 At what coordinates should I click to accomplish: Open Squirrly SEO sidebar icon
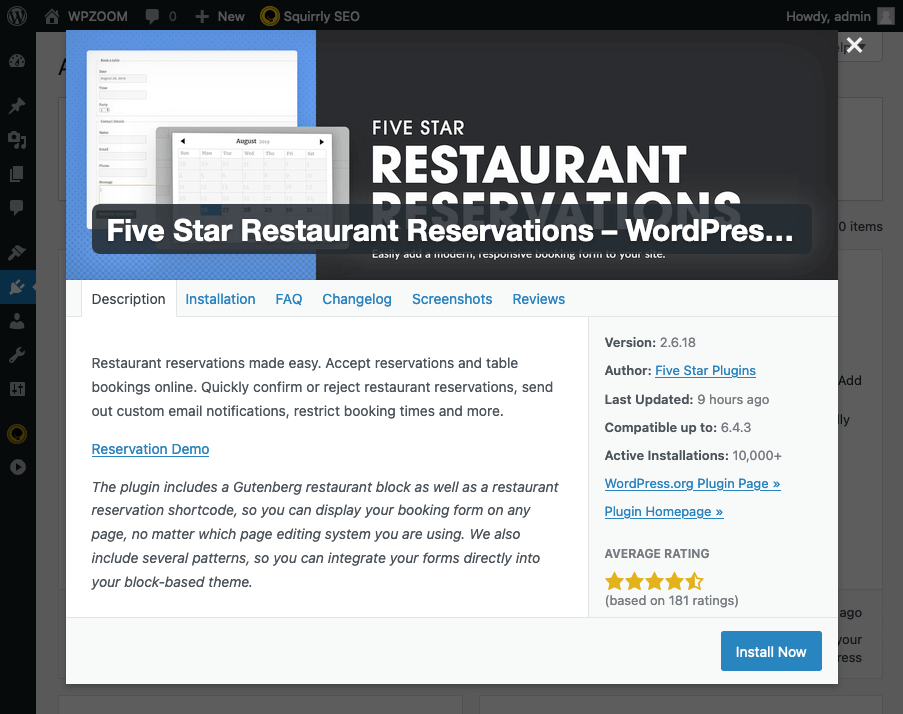click(x=17, y=434)
